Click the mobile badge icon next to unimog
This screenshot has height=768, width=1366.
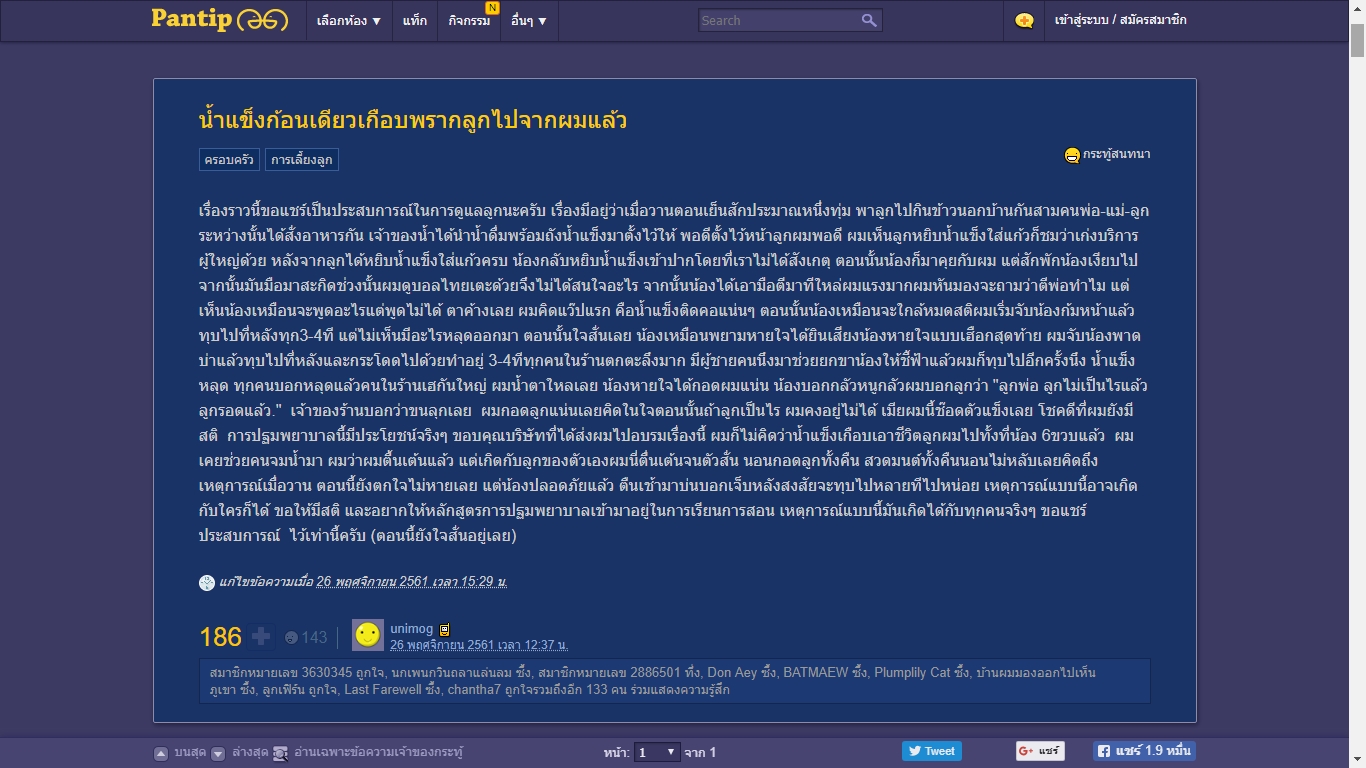coord(445,629)
